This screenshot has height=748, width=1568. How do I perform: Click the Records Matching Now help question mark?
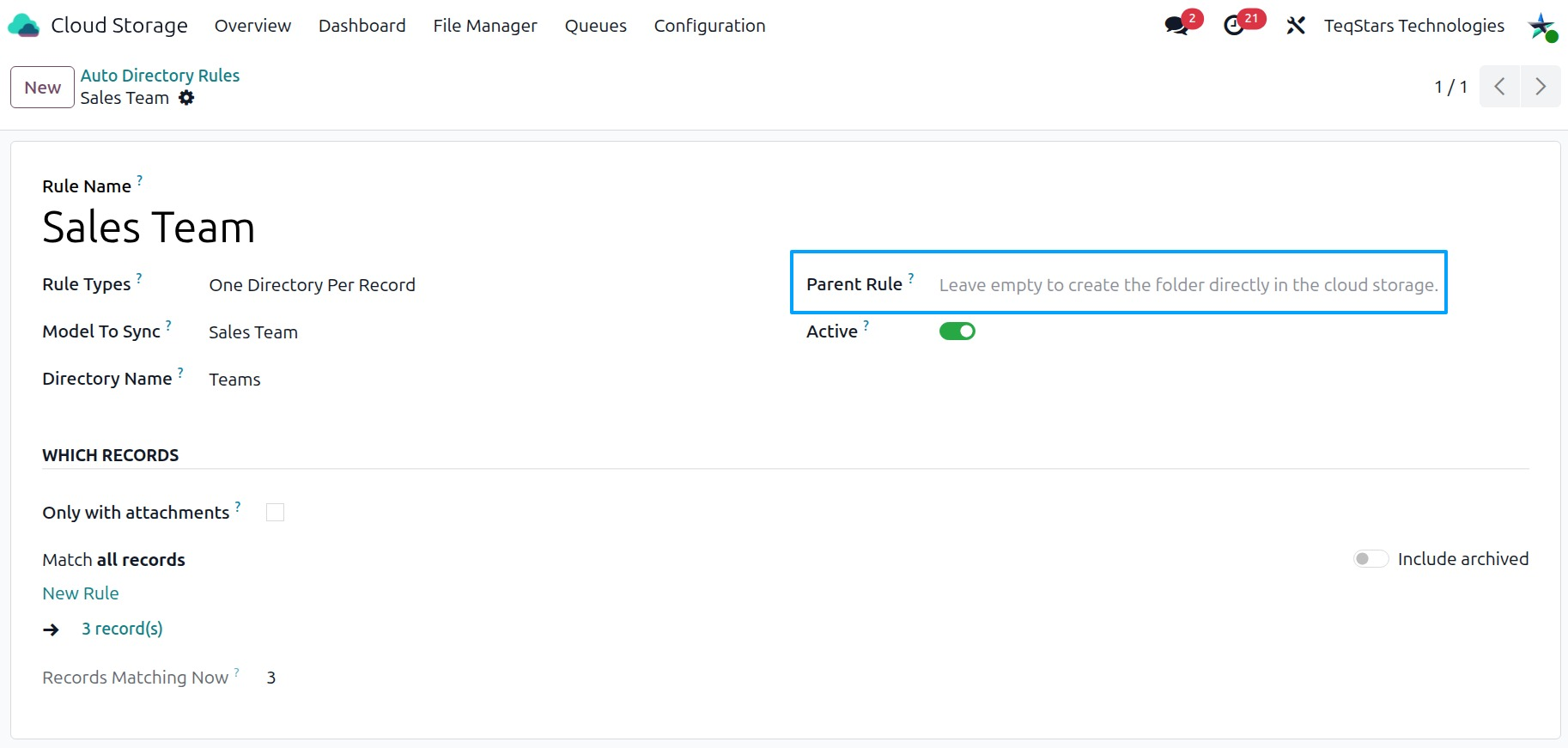pyautogui.click(x=237, y=672)
